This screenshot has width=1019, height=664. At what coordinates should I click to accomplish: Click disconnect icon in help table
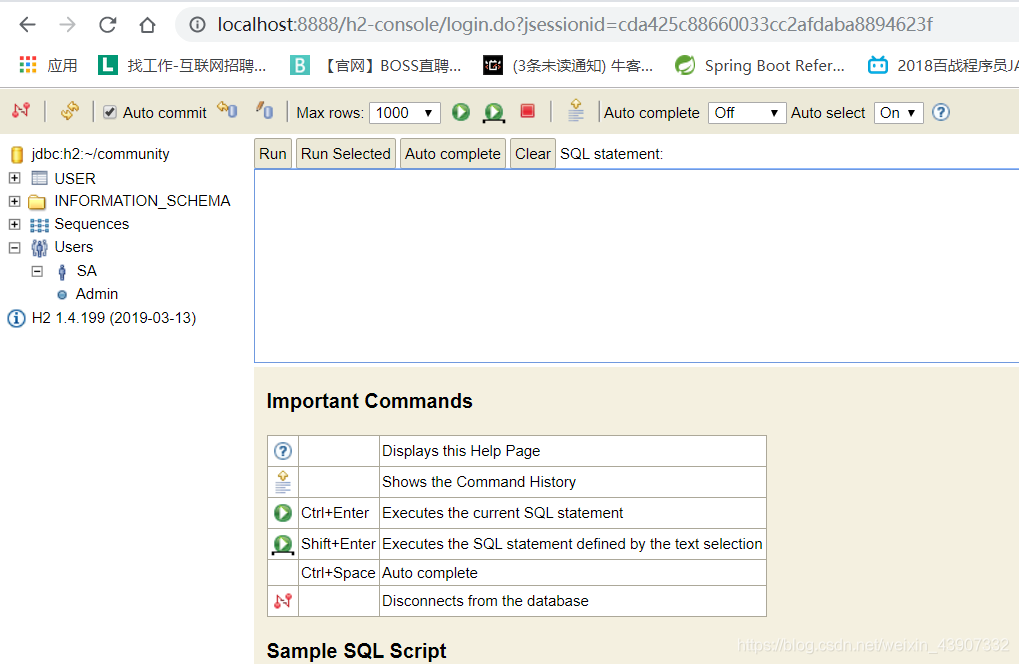tap(283, 601)
